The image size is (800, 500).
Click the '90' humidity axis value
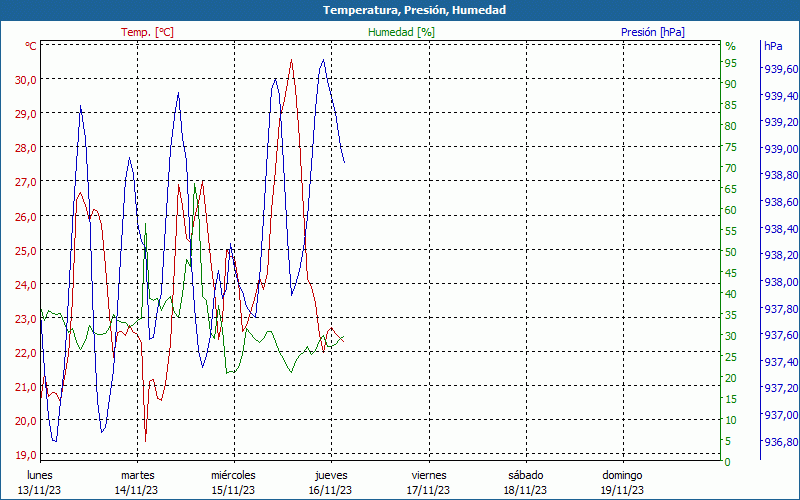(x=731, y=84)
